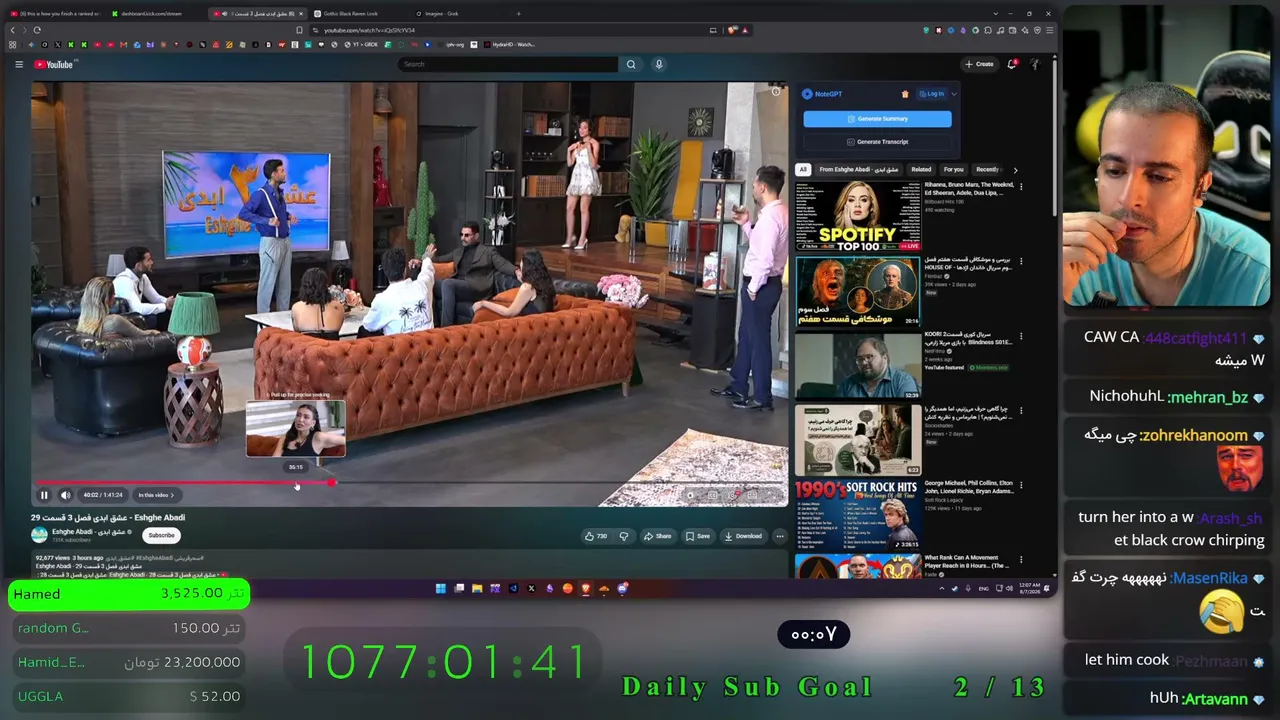Reload the page

point(37,30)
